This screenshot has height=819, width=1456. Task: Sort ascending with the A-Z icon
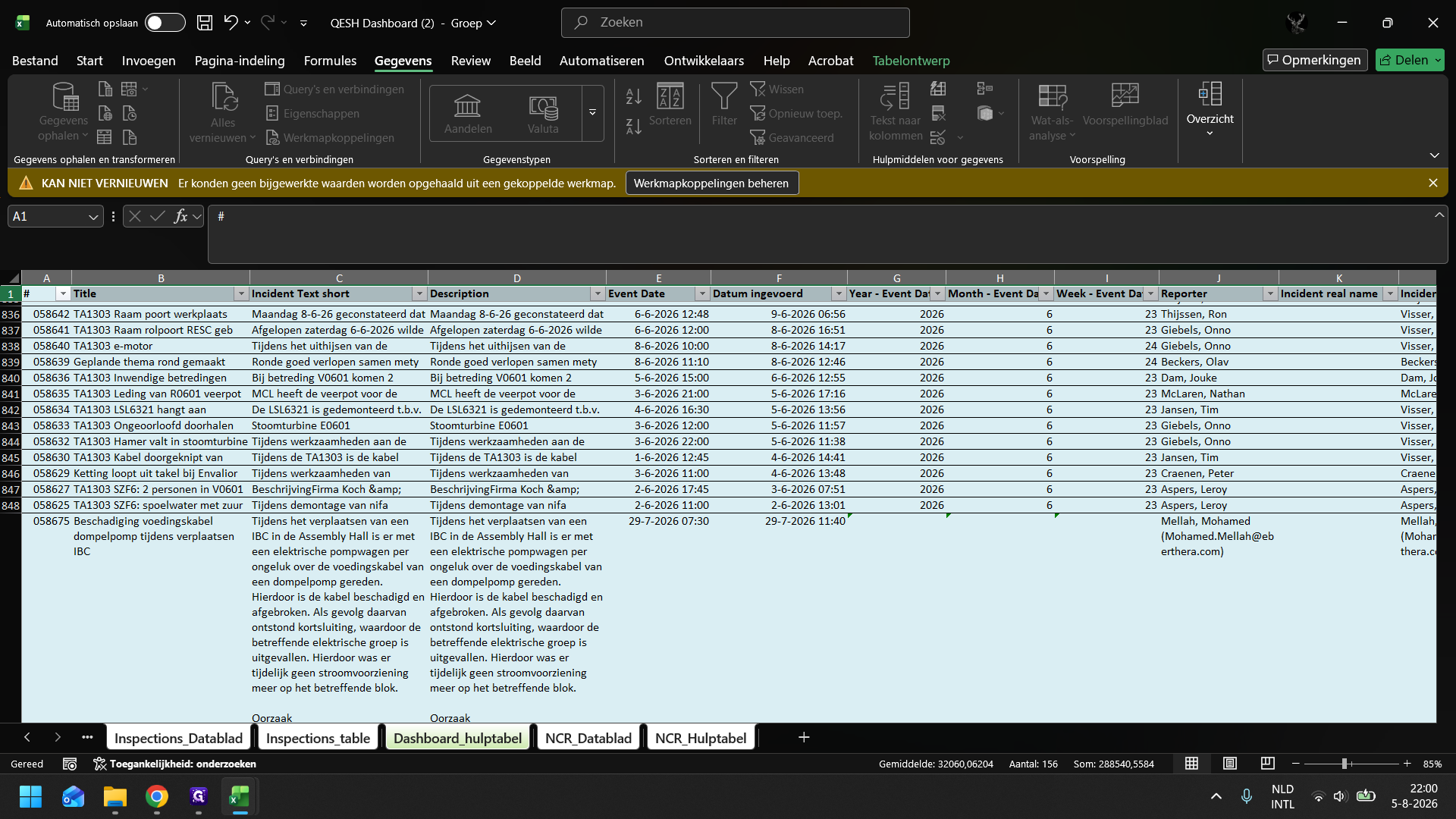click(634, 96)
